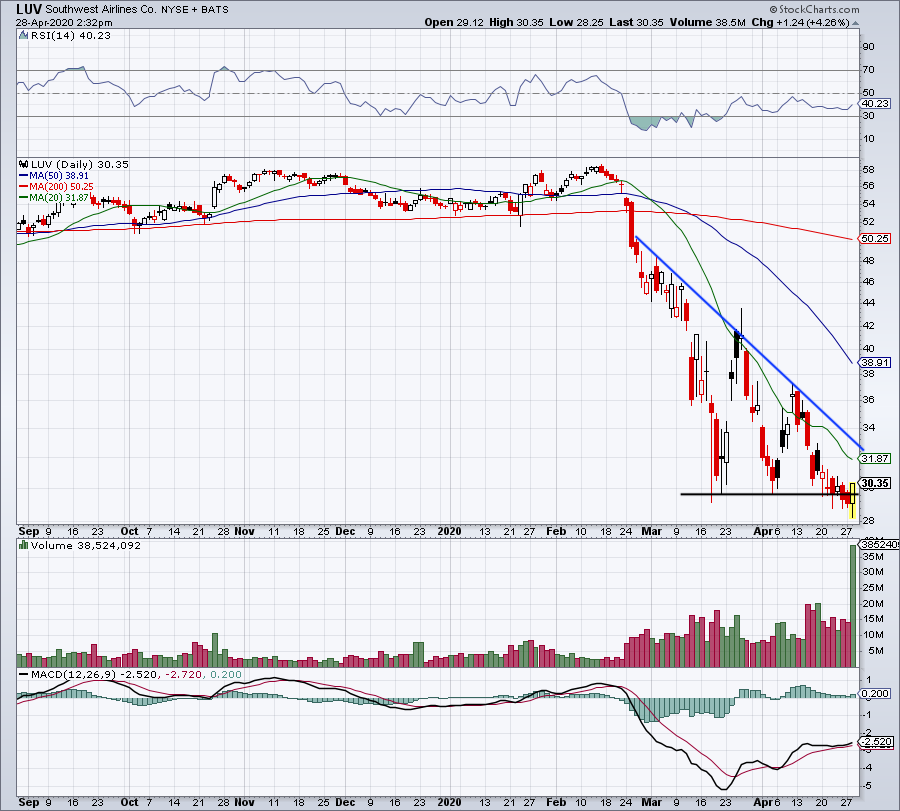The height and width of the screenshot is (811, 900).
Task: Click the red MA(200) legend line marker
Action: pos(24,187)
